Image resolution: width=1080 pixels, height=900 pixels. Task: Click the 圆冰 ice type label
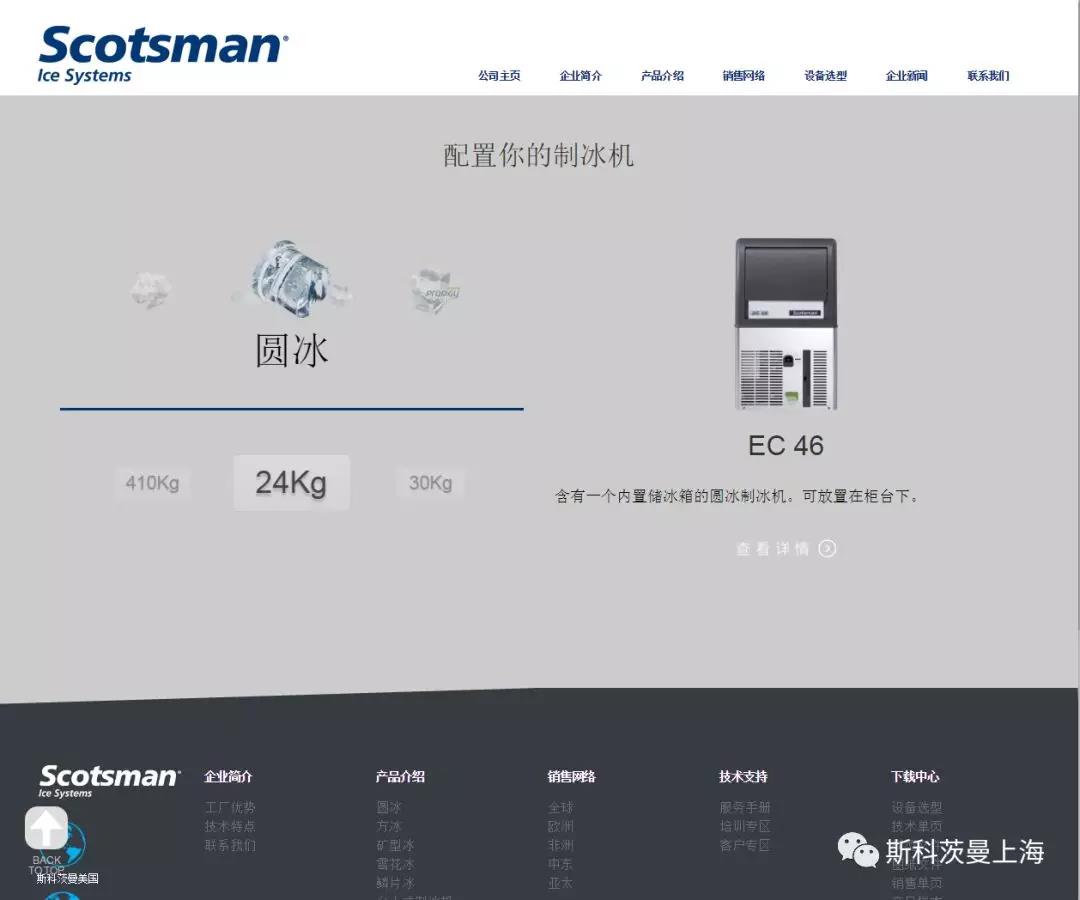pos(291,350)
